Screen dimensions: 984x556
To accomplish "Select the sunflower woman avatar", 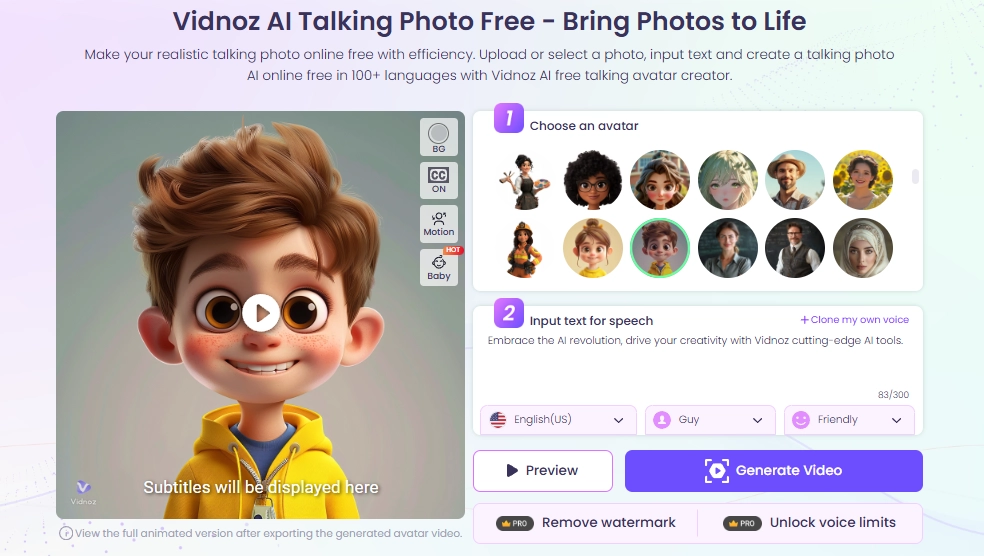I will point(863,180).
